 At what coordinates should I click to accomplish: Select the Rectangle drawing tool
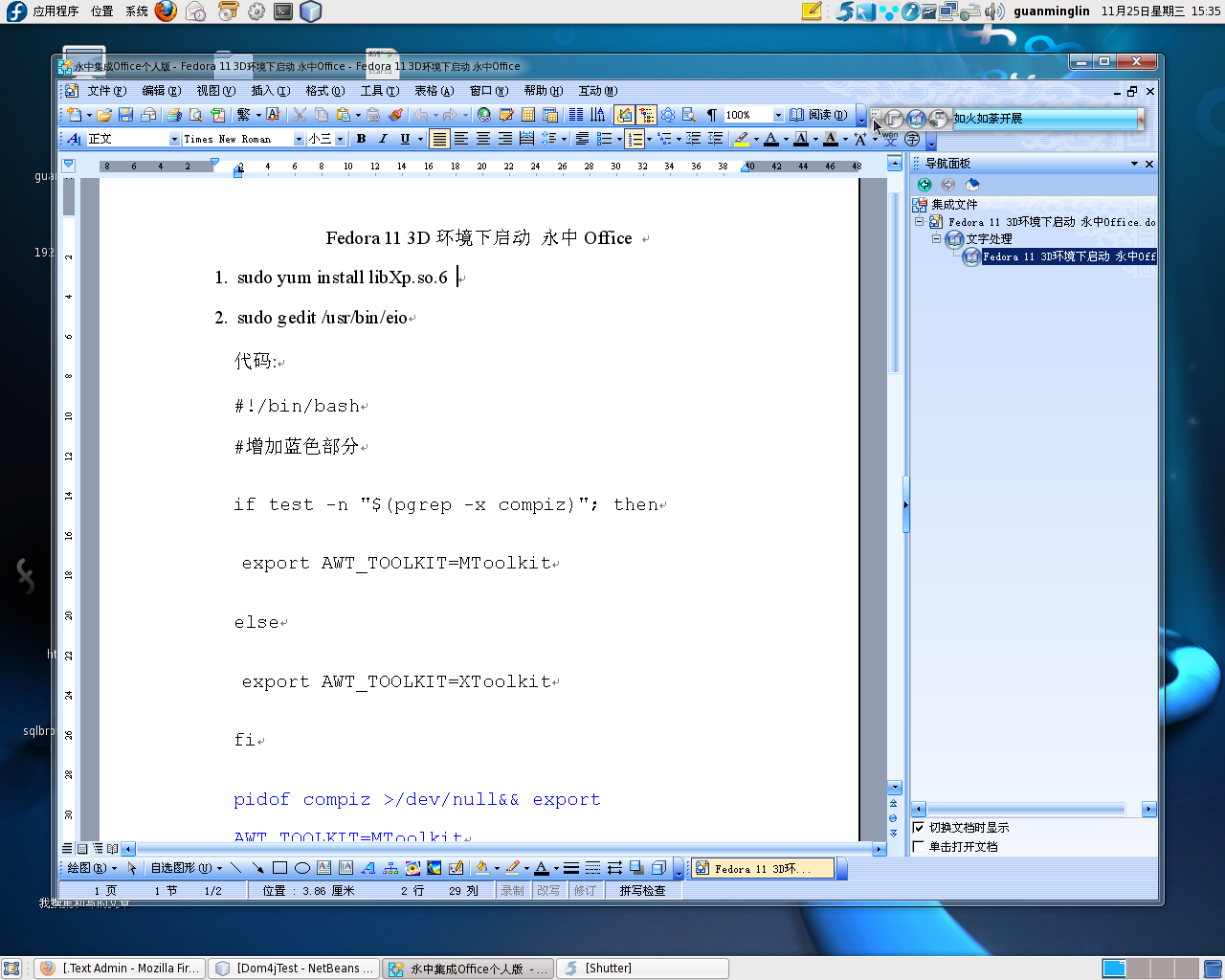[x=279, y=868]
